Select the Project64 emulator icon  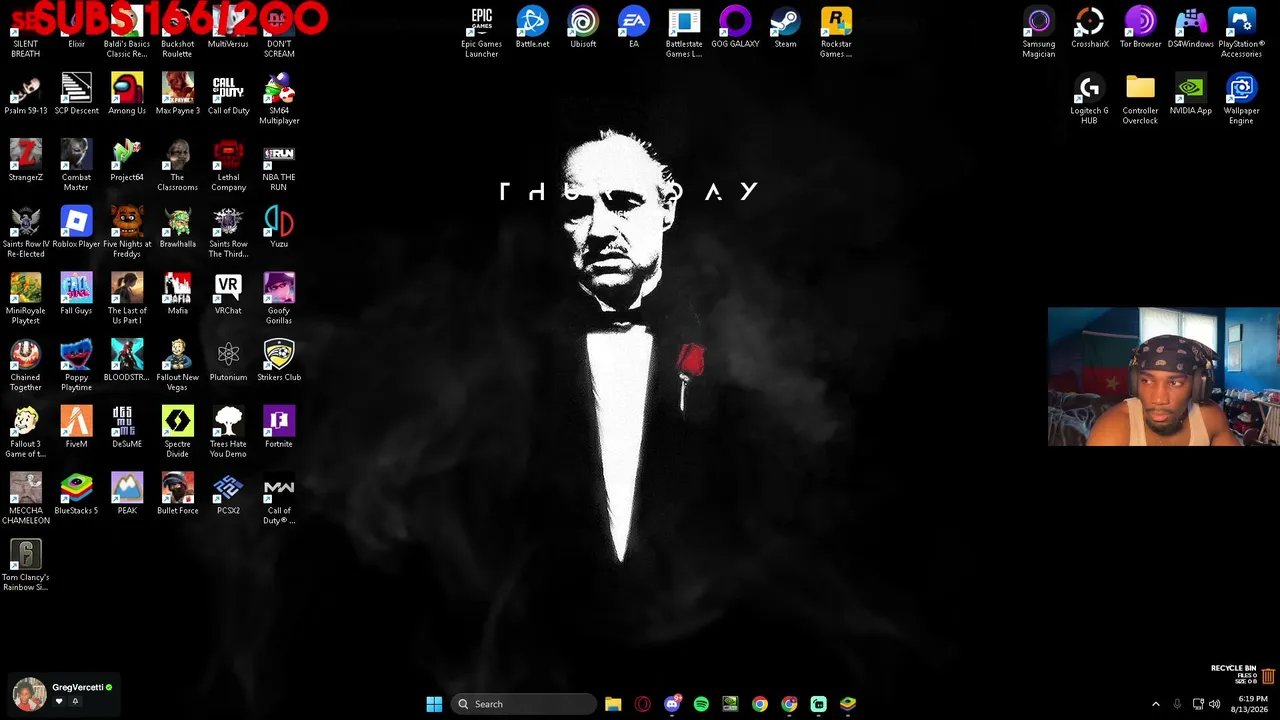(127, 161)
